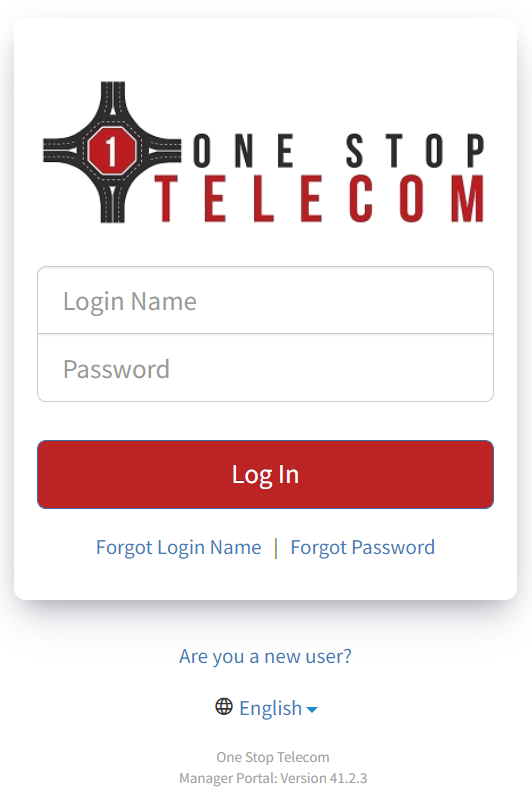Click the "One Stop Telecom" footer text
This screenshot has width=532, height=793.
tap(273, 757)
